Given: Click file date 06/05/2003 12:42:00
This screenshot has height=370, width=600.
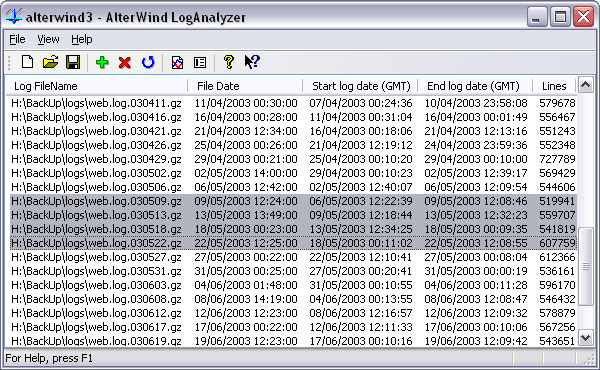Looking at the screenshot, I should point(246,187).
